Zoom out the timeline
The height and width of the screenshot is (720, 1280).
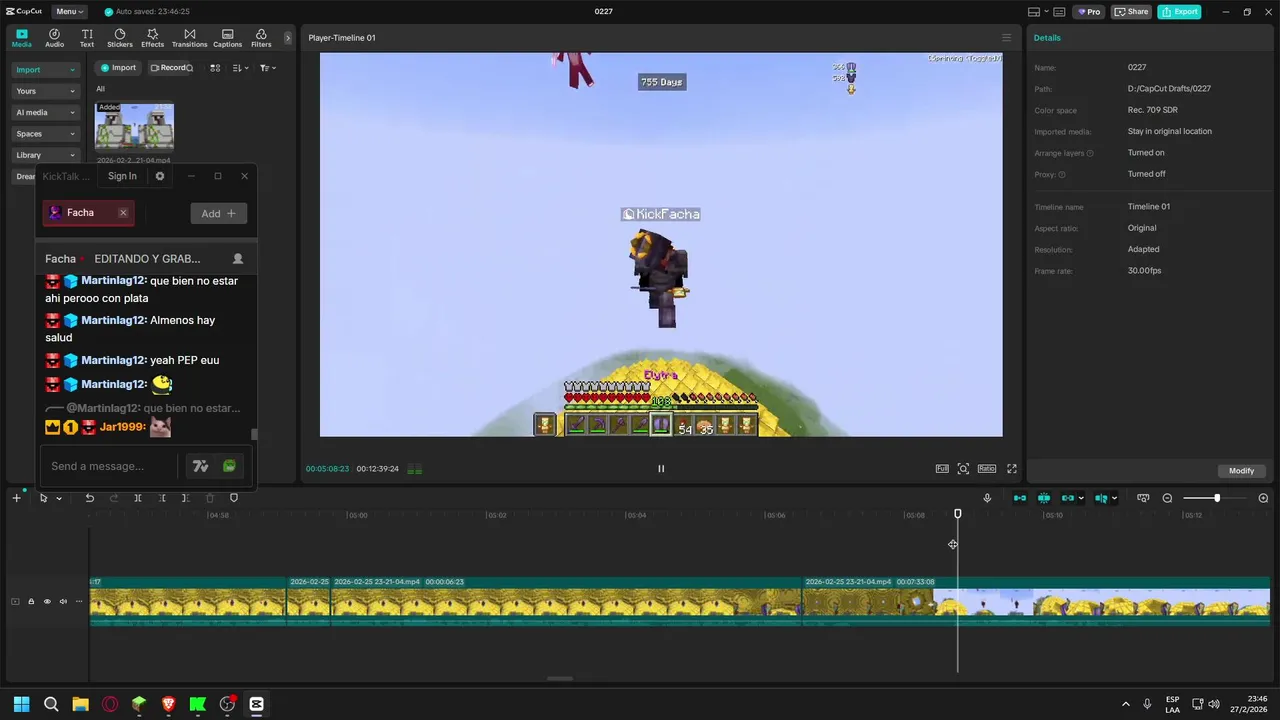coord(1167,498)
